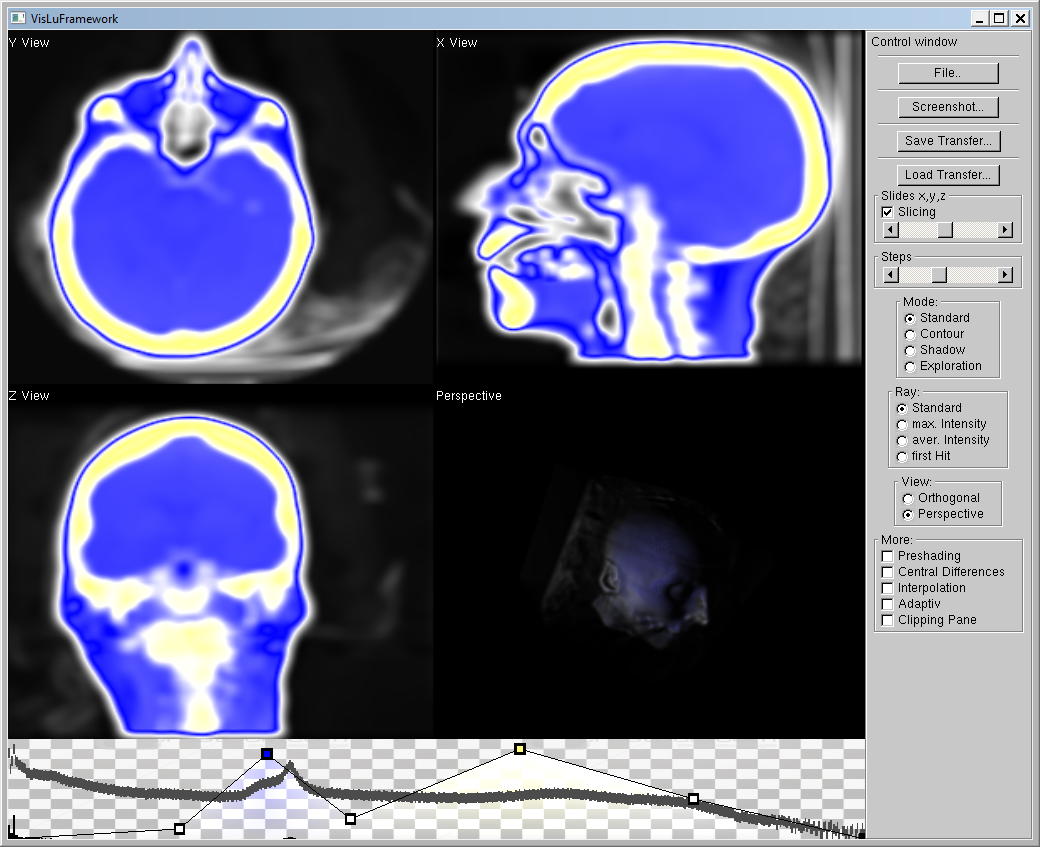Select the Contour mode radio button
Viewport: 1040px width, 847px height.
coord(909,334)
